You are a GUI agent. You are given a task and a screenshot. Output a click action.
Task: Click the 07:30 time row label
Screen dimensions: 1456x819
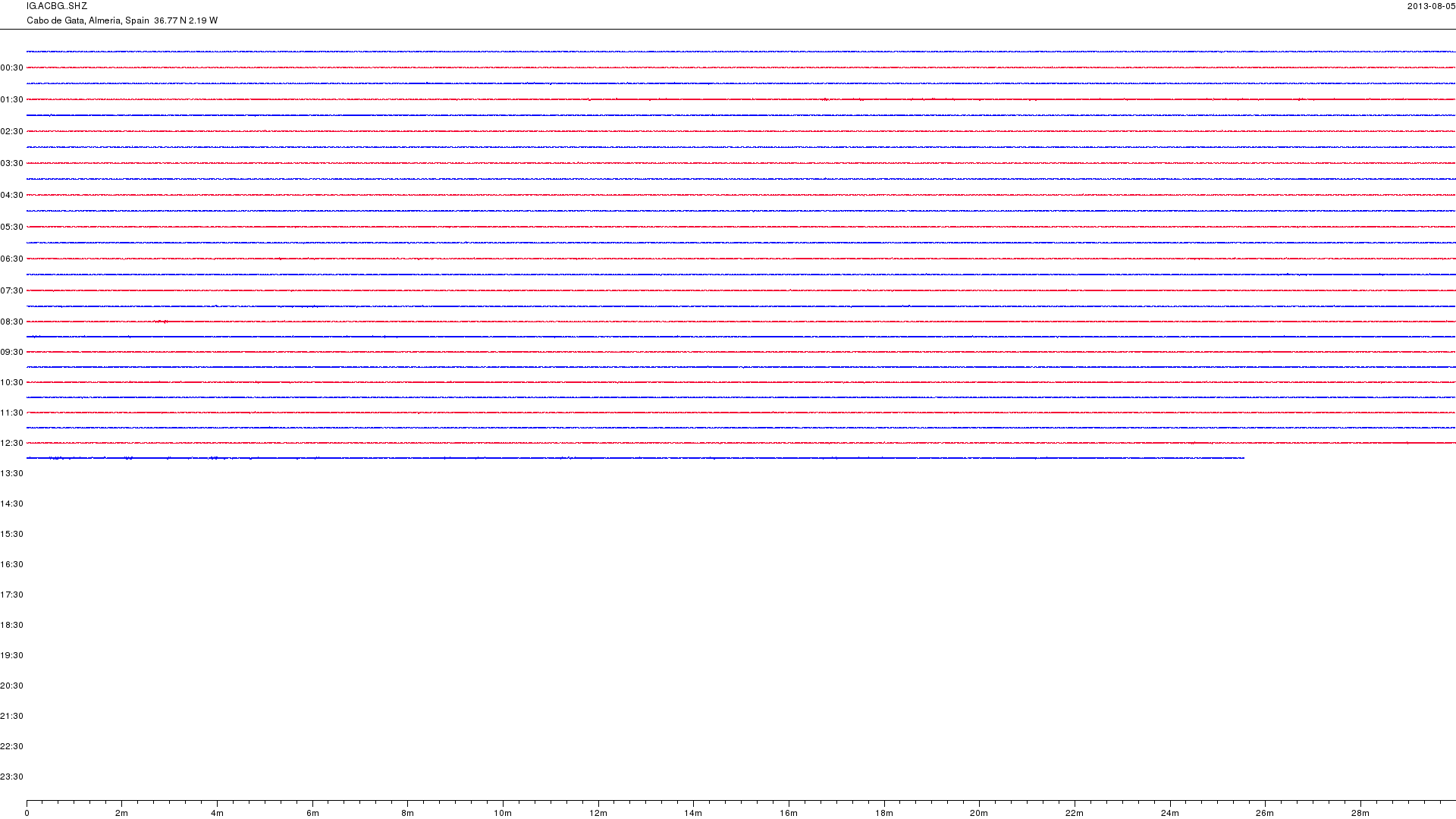12,291
